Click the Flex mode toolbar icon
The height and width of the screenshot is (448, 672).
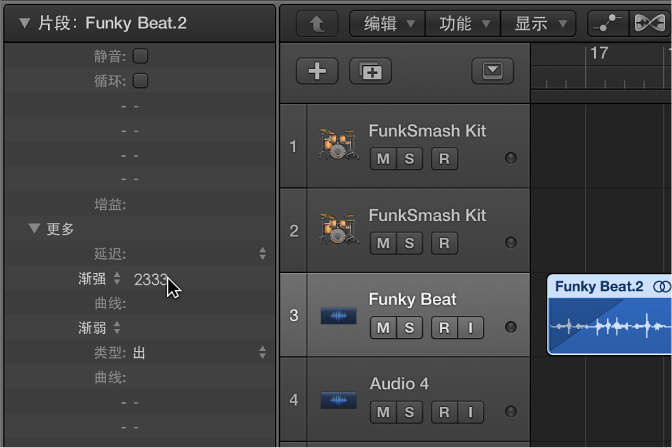649,22
